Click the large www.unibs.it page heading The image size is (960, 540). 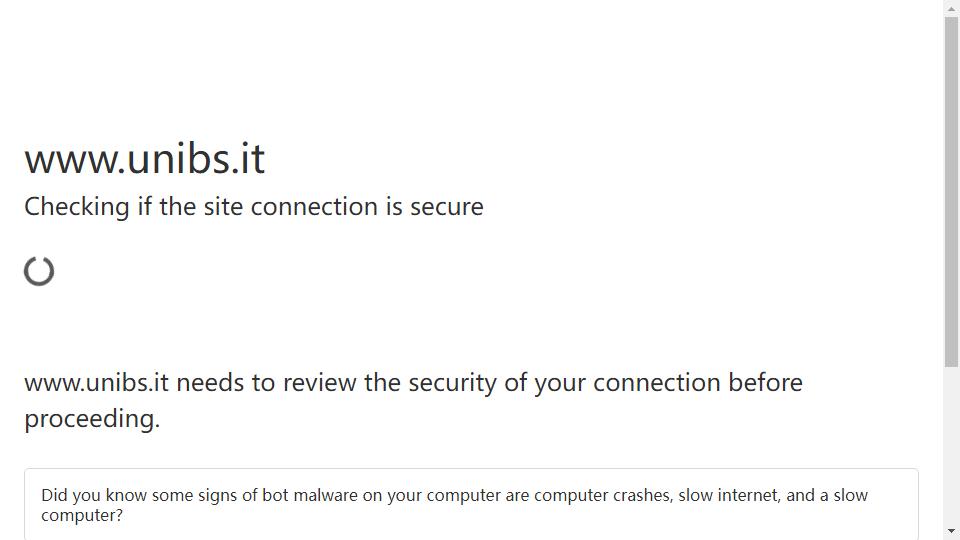tap(144, 159)
